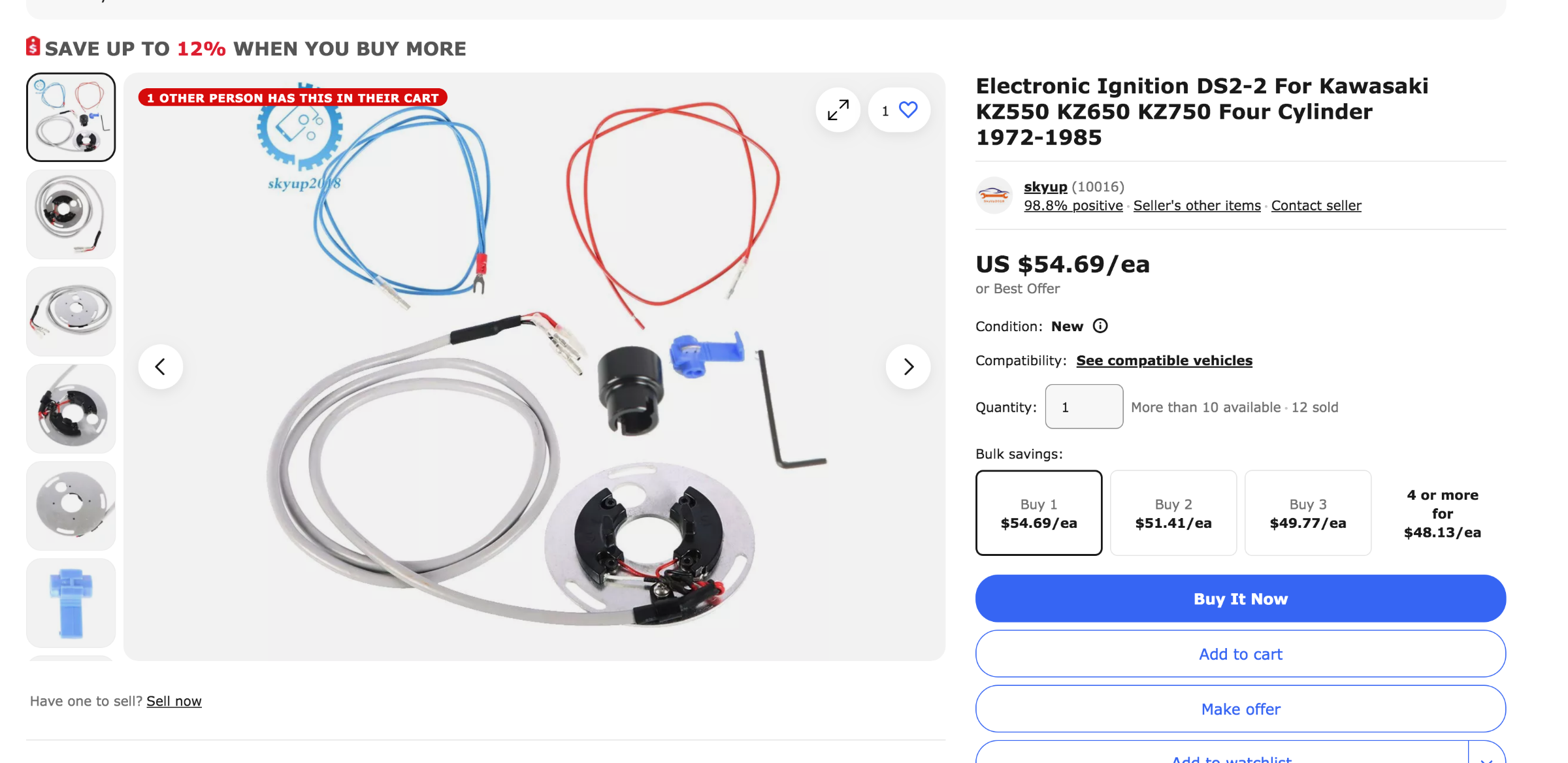Click the red savings tag icon
This screenshot has height=763, width=1568.
tap(33, 46)
